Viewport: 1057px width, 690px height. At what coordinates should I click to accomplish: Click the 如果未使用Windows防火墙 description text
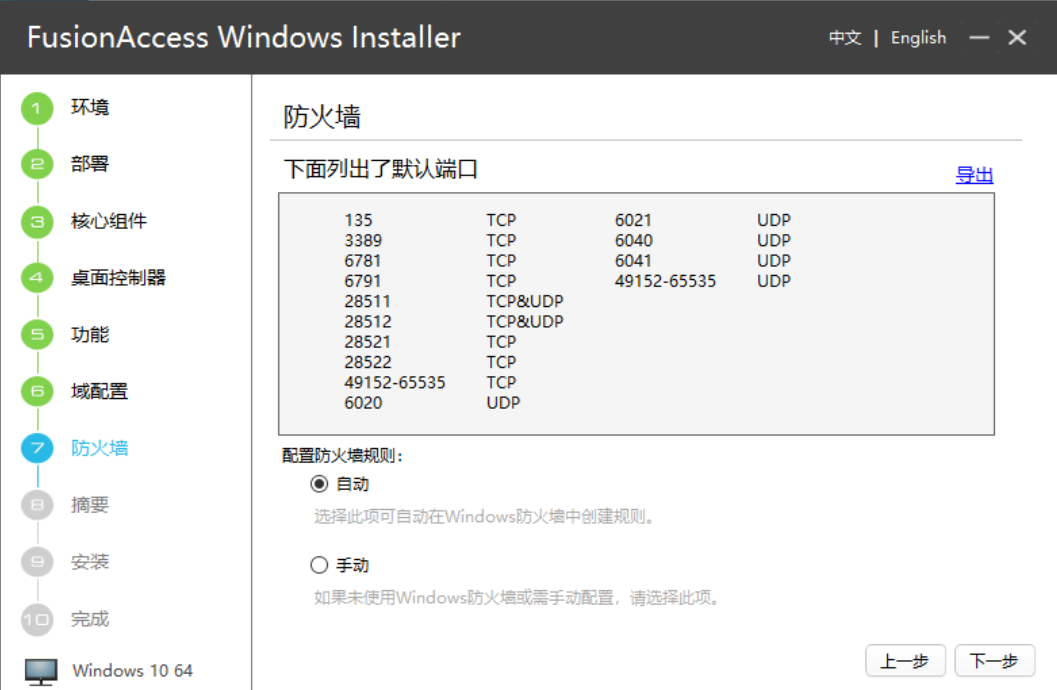tap(516, 598)
